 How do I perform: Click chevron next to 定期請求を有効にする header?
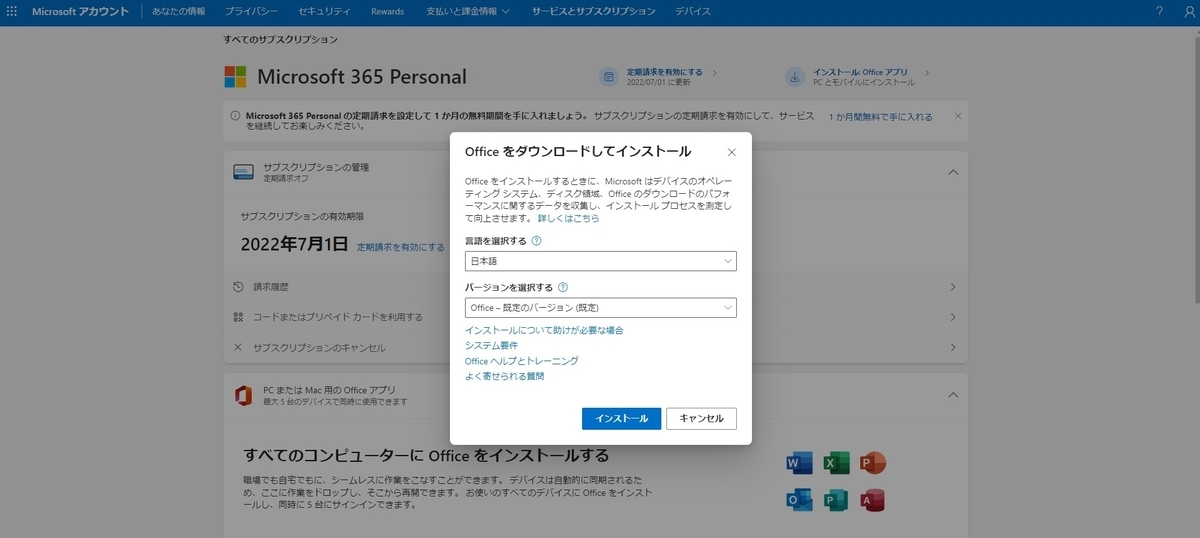pos(715,73)
